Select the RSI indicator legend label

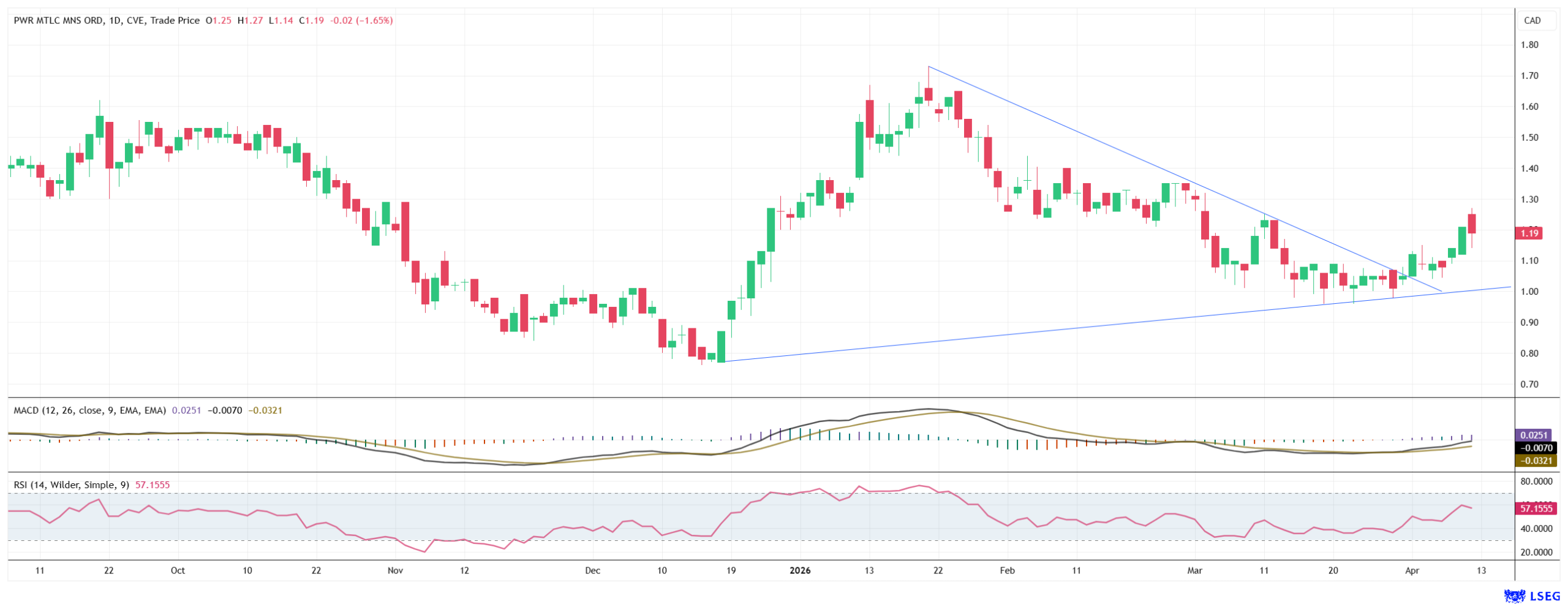(71, 485)
